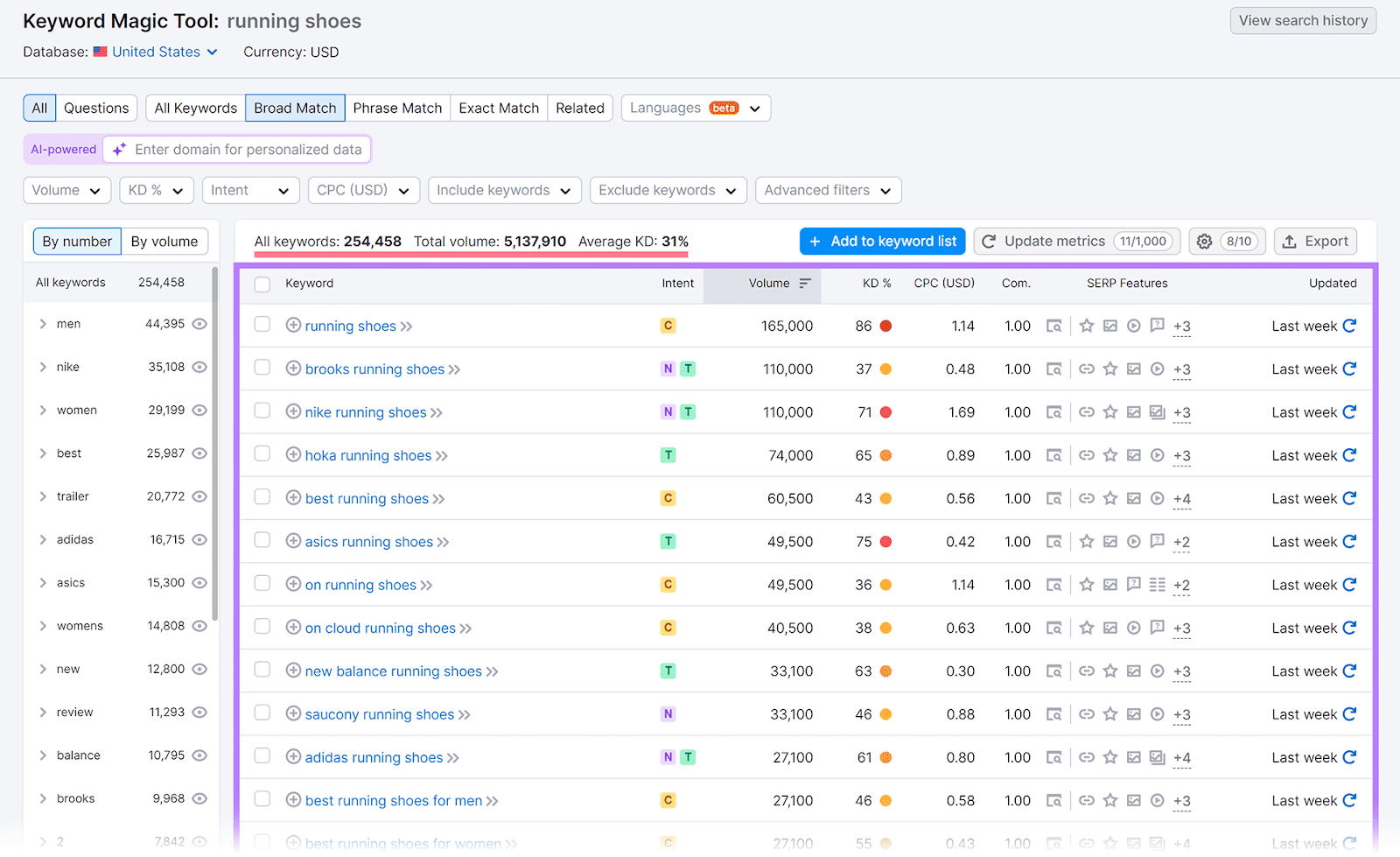The height and width of the screenshot is (857, 1400).
Task: Expand the adidas keyword group
Action: [43, 540]
